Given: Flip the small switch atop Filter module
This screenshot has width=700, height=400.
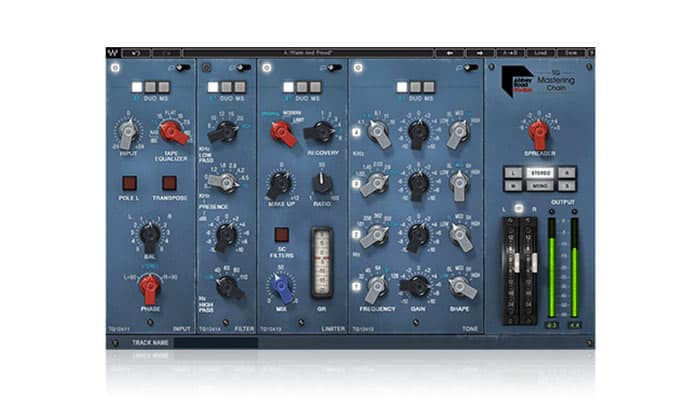Looking at the screenshot, I should (243, 67).
